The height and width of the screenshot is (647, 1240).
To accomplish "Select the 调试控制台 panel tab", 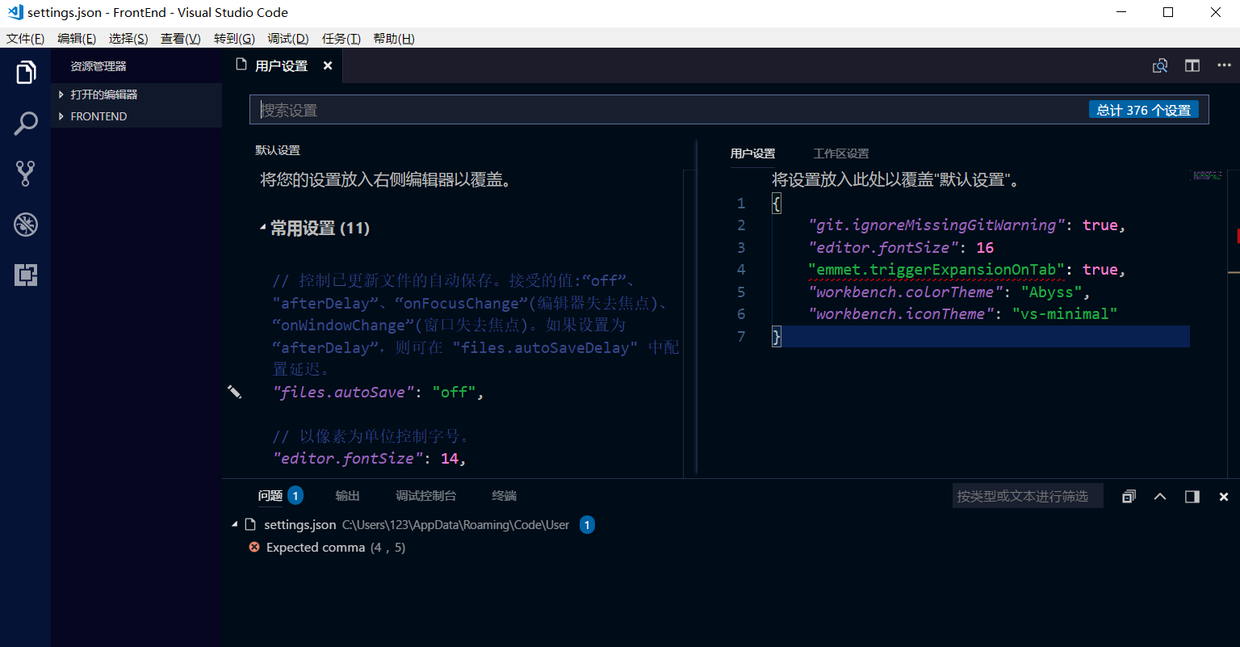I will coord(426,496).
